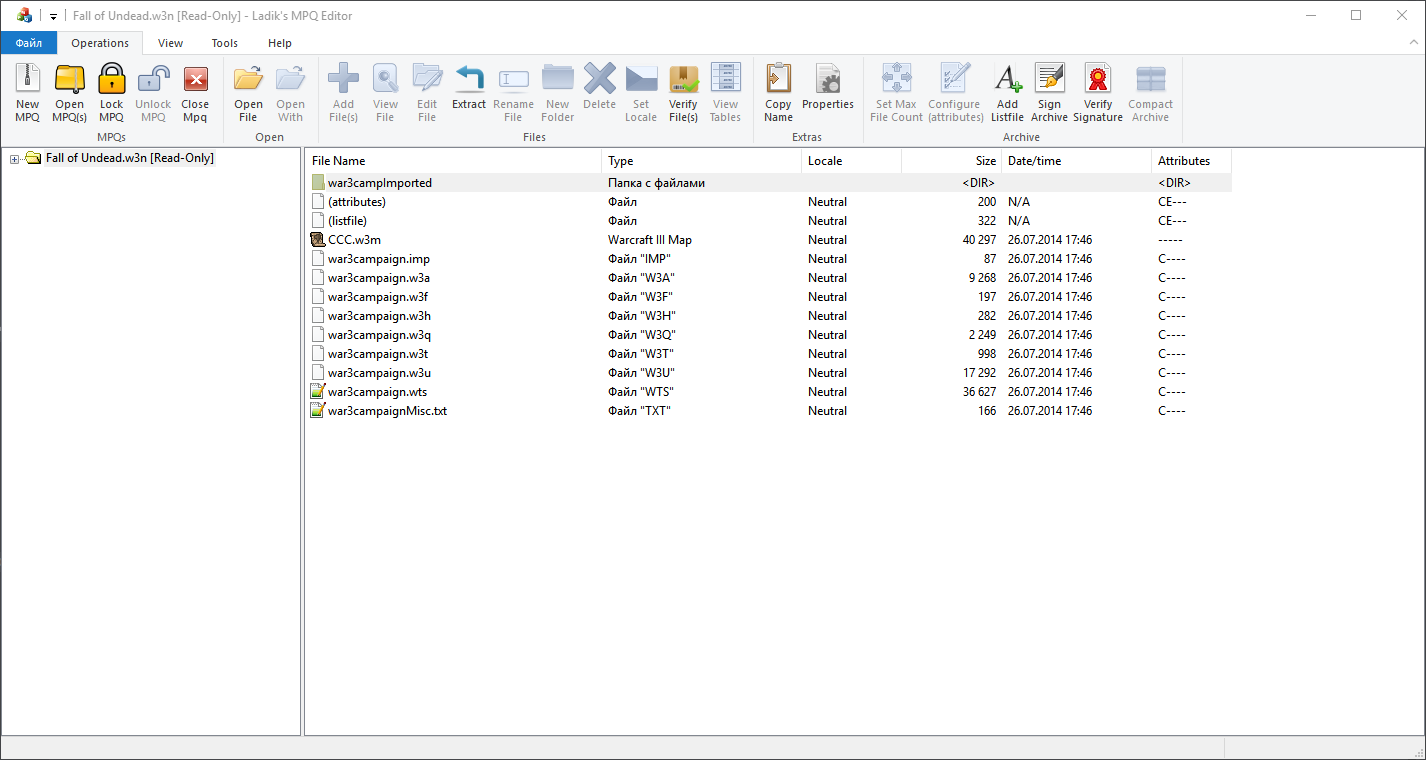Select Fall of Undead.w3n in tree

pos(130,158)
